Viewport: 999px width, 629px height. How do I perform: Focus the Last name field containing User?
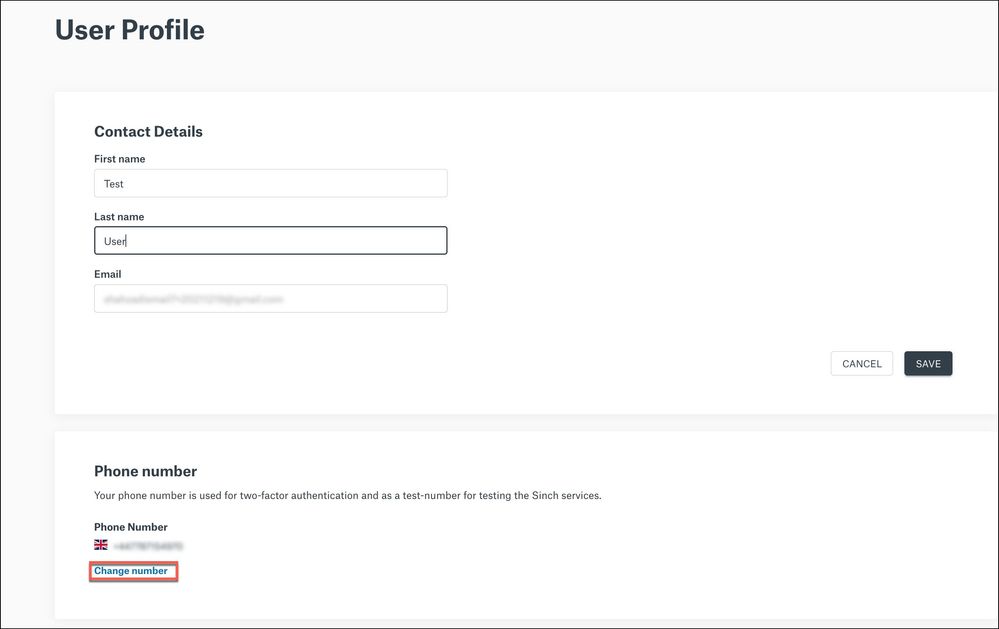click(271, 241)
